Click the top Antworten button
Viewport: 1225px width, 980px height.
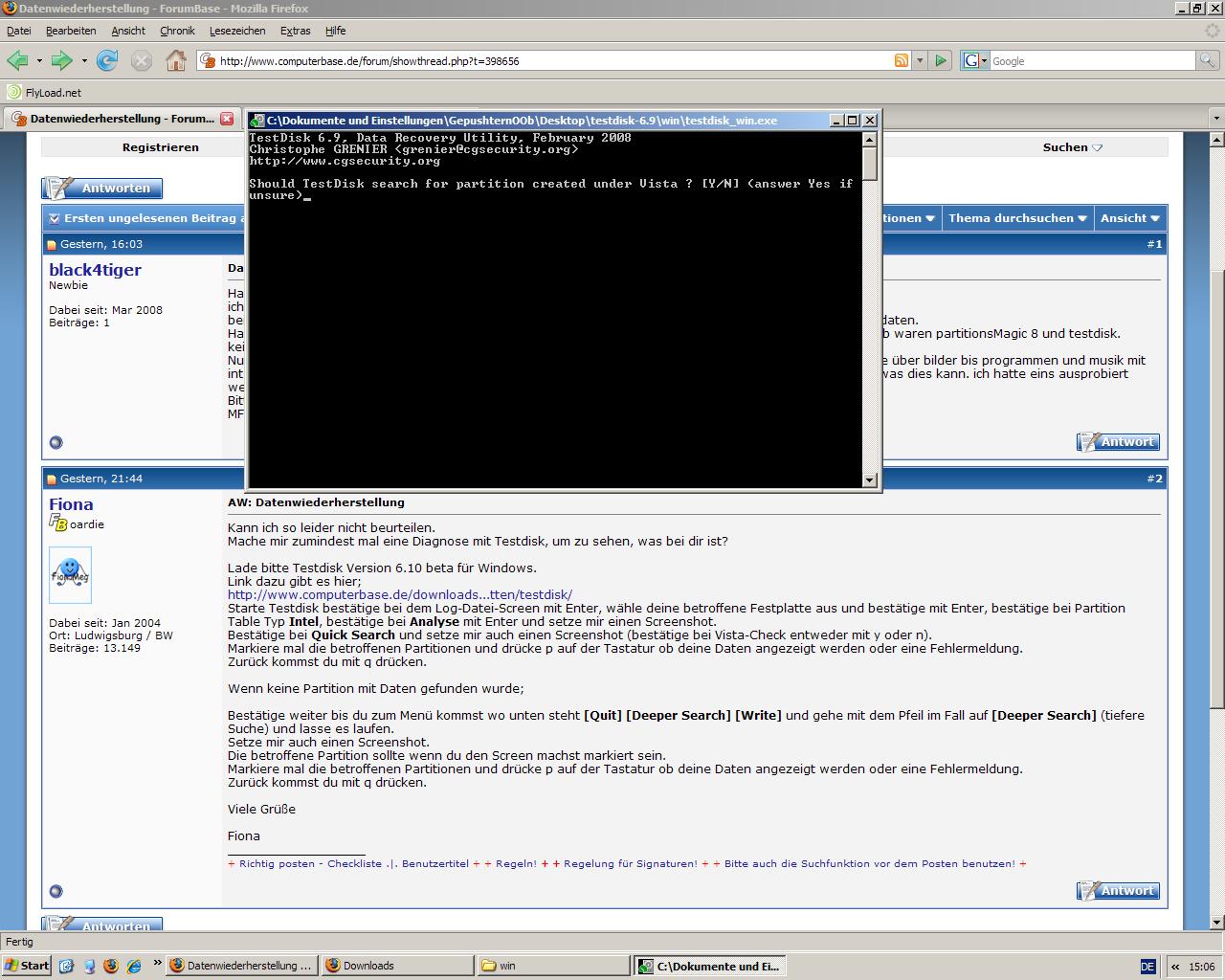click(102, 188)
